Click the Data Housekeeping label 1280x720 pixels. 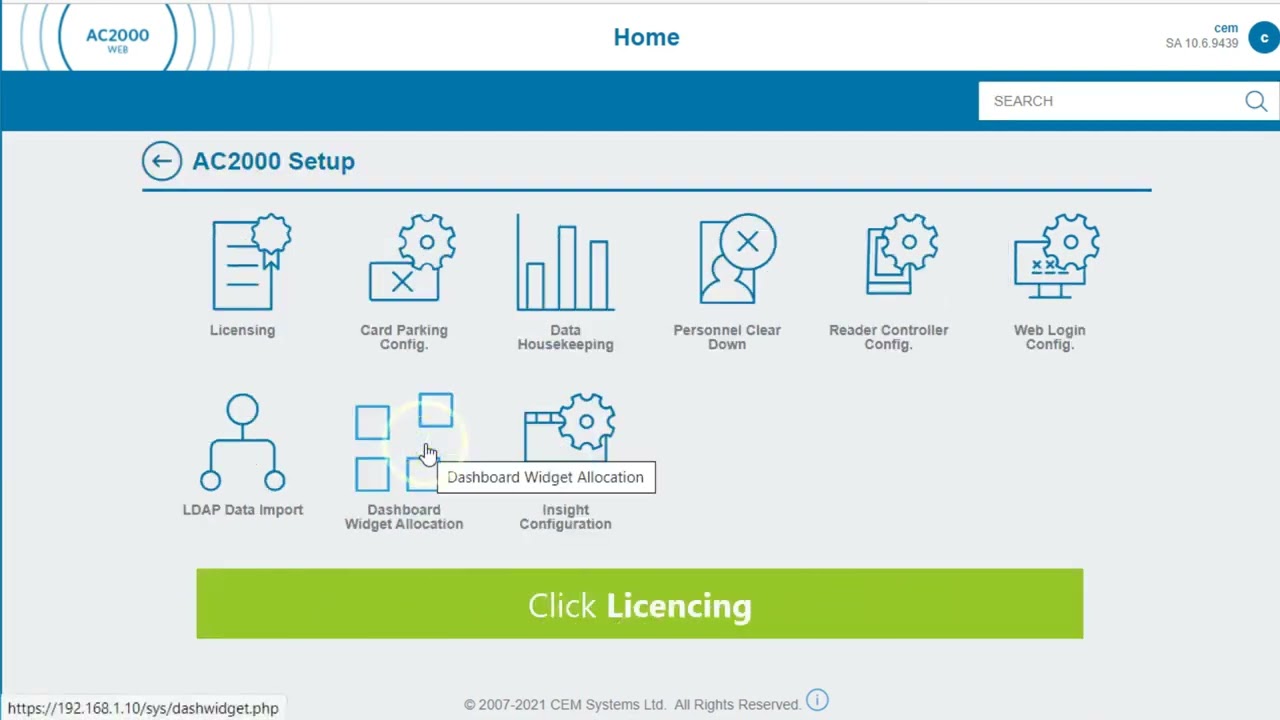pos(565,337)
